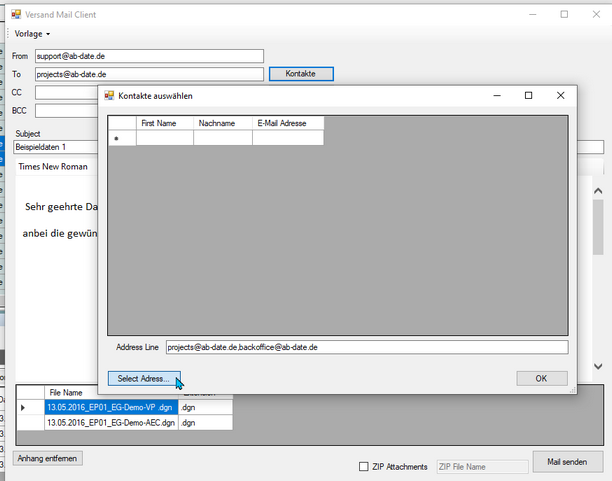Click the CC input field
The image size is (612, 481).
tap(66, 93)
